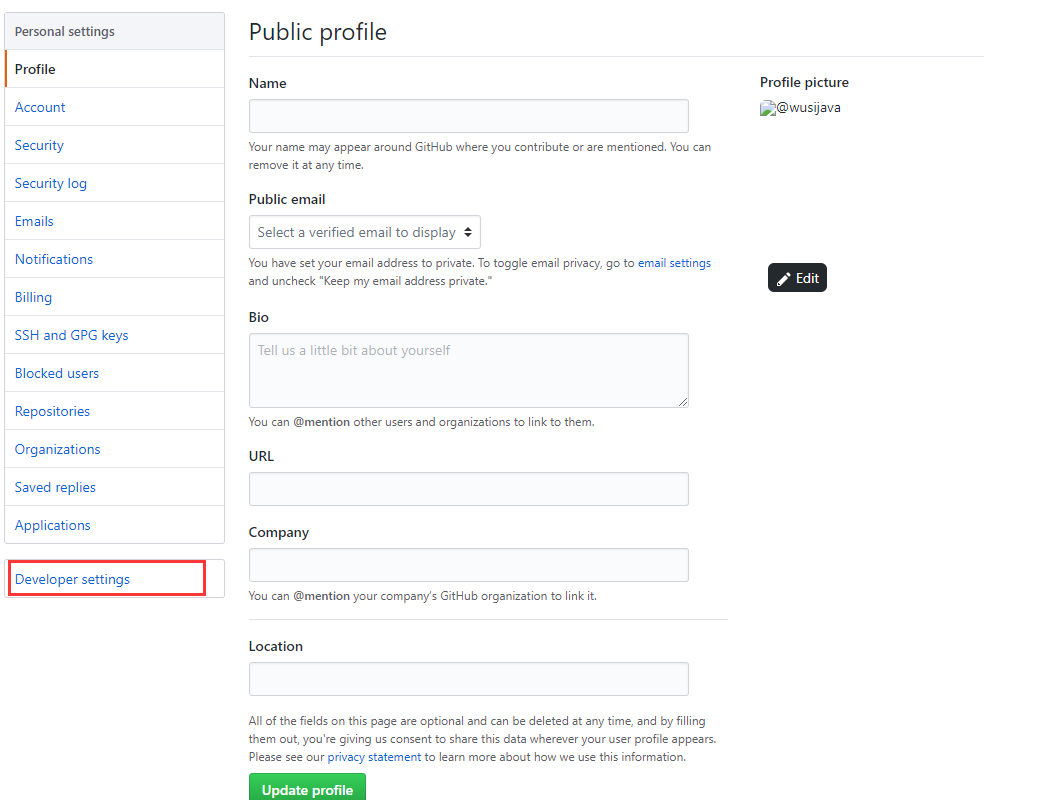Viewport: 1045px width, 800px height.
Task: Click the broken profile picture image icon
Action: (768, 108)
